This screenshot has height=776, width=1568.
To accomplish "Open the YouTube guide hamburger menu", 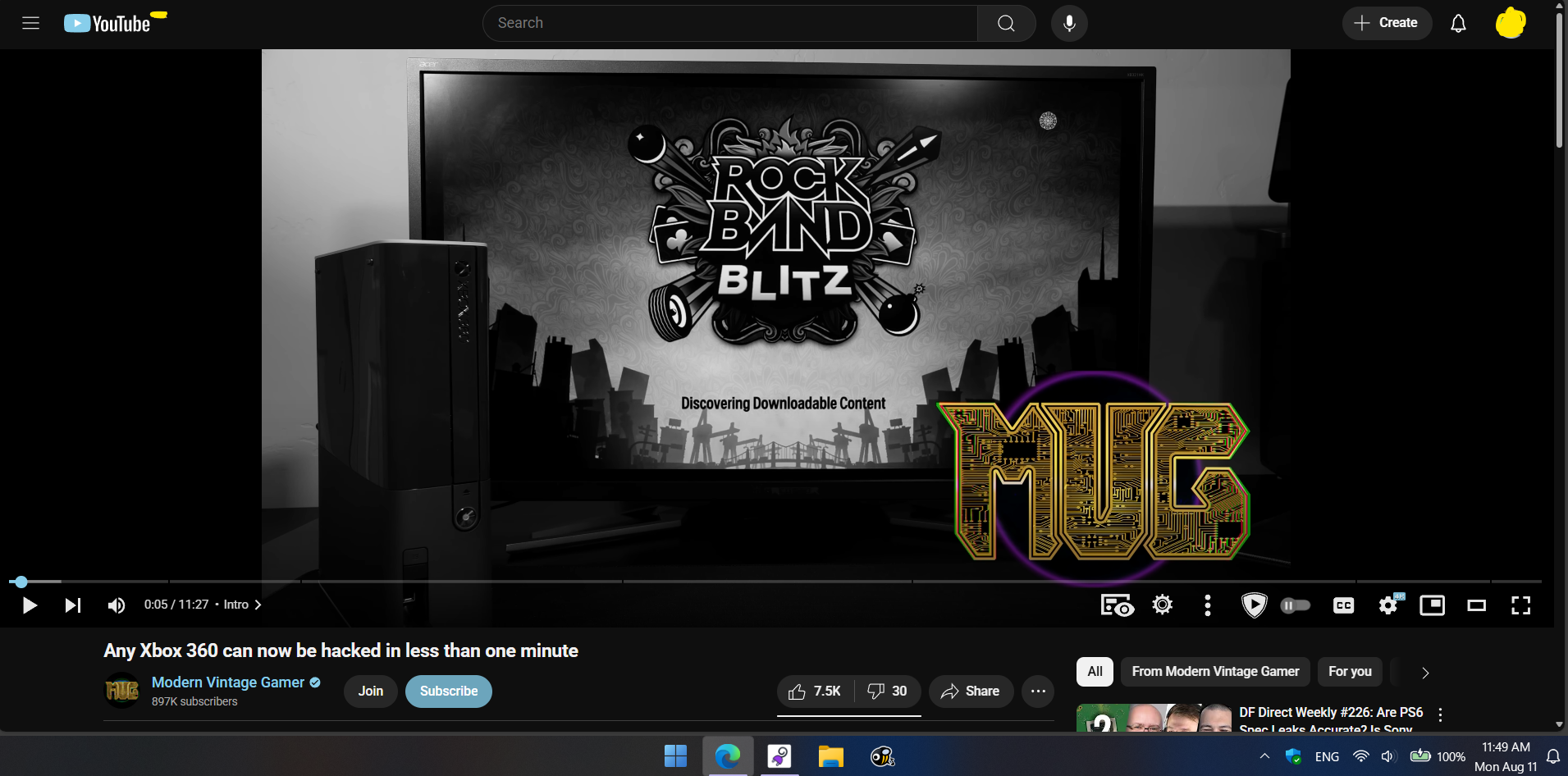I will tap(30, 23).
